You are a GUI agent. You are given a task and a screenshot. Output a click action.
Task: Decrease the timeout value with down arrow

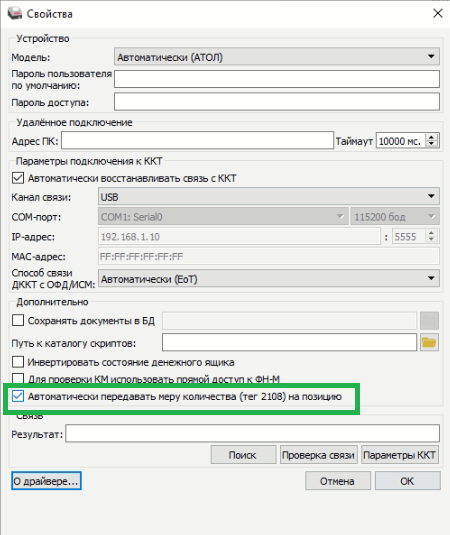pyautogui.click(x=432, y=144)
